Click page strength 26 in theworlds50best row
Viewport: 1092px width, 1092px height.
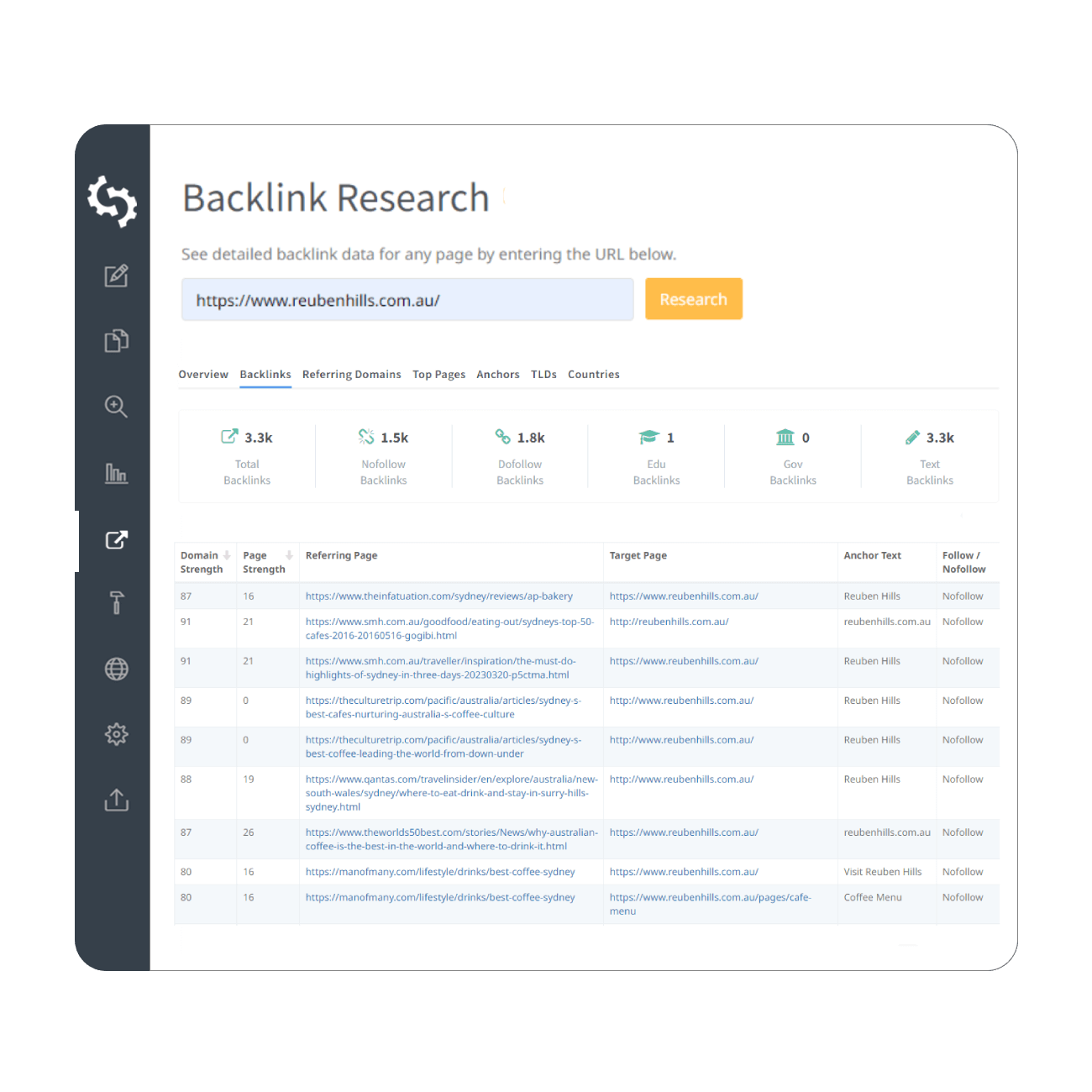pyautogui.click(x=249, y=832)
